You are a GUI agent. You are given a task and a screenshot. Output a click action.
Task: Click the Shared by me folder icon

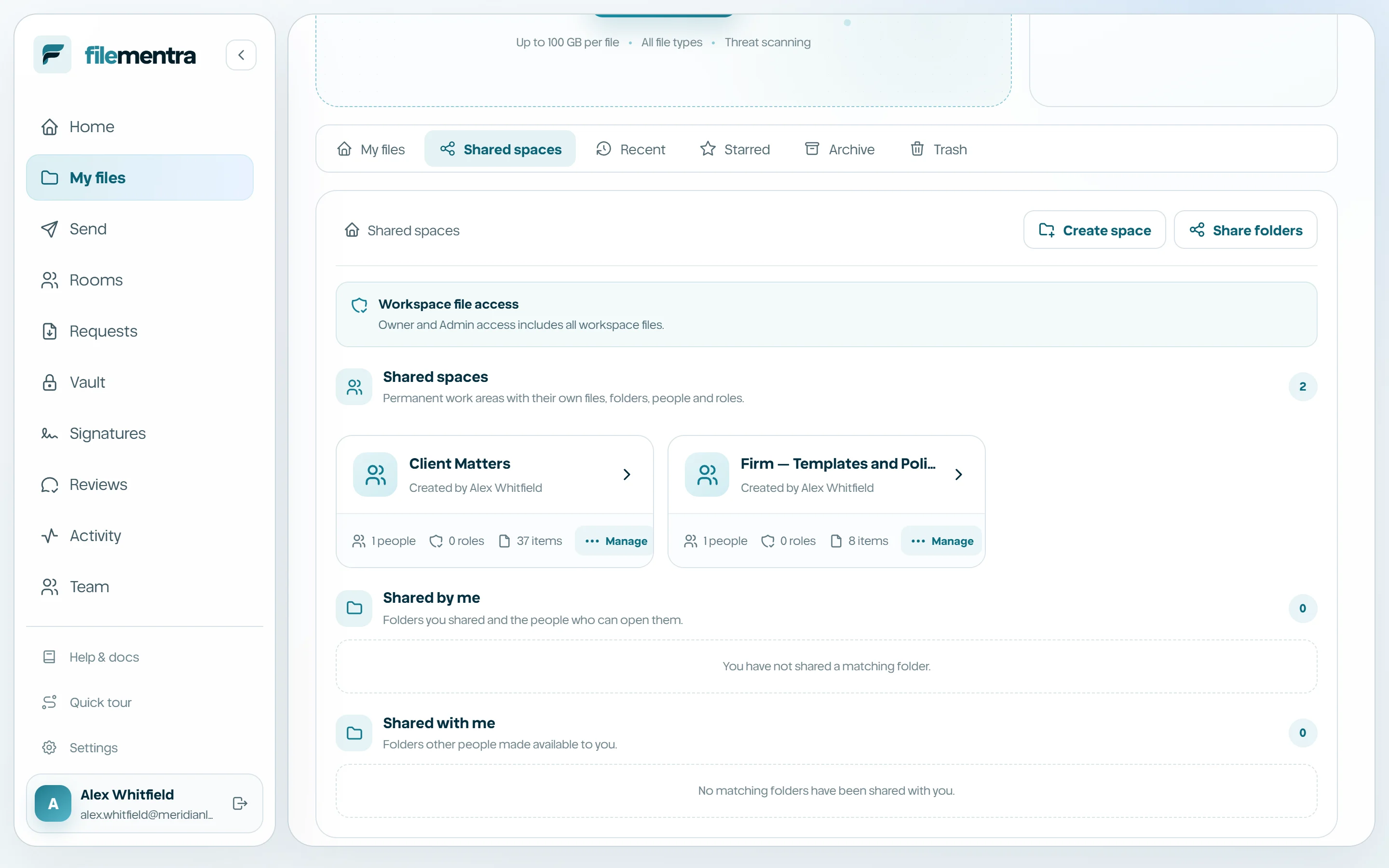point(354,608)
